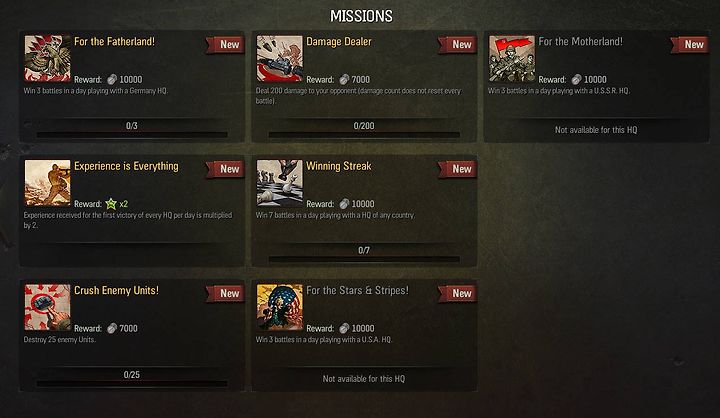This screenshot has width=720, height=418.
Task: Click New ribbon on Crush Enemy Units!
Action: tap(225, 294)
